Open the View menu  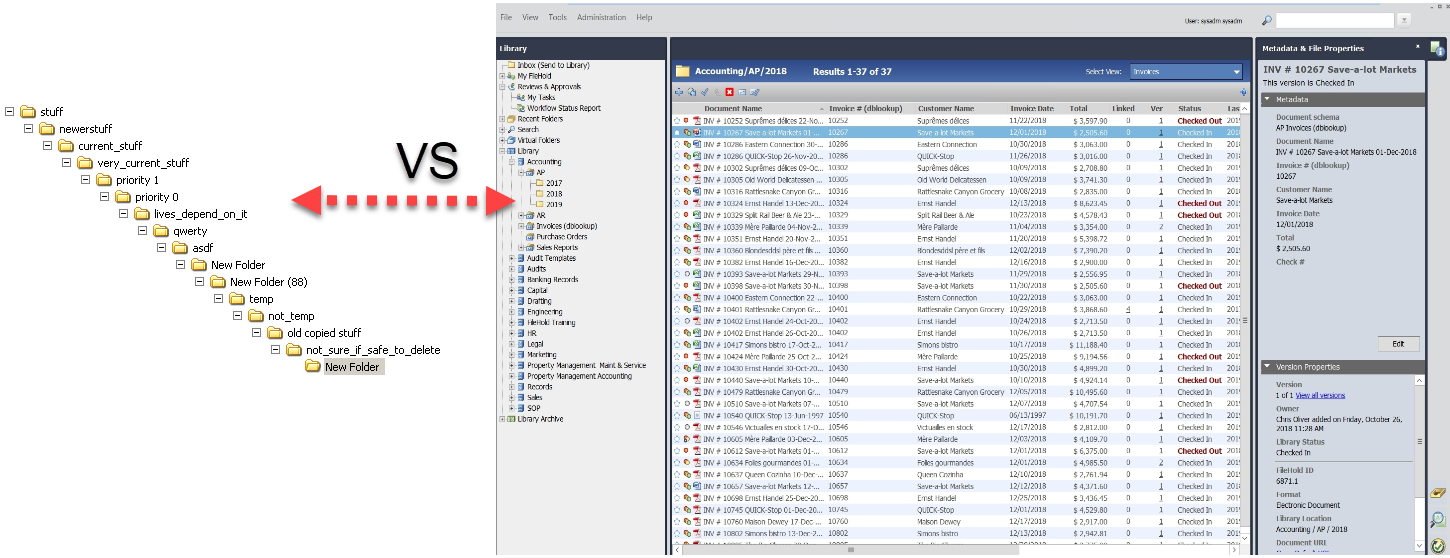click(530, 18)
